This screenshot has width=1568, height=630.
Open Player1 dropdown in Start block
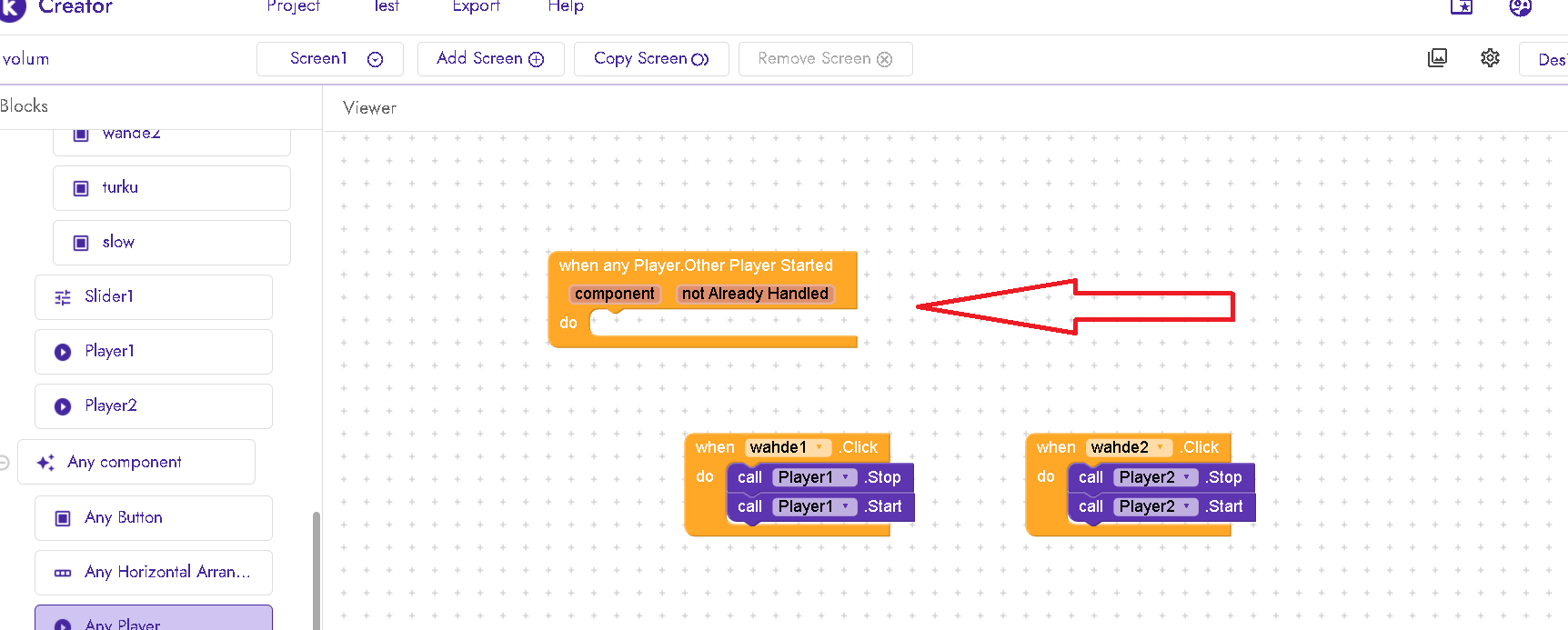click(x=845, y=506)
